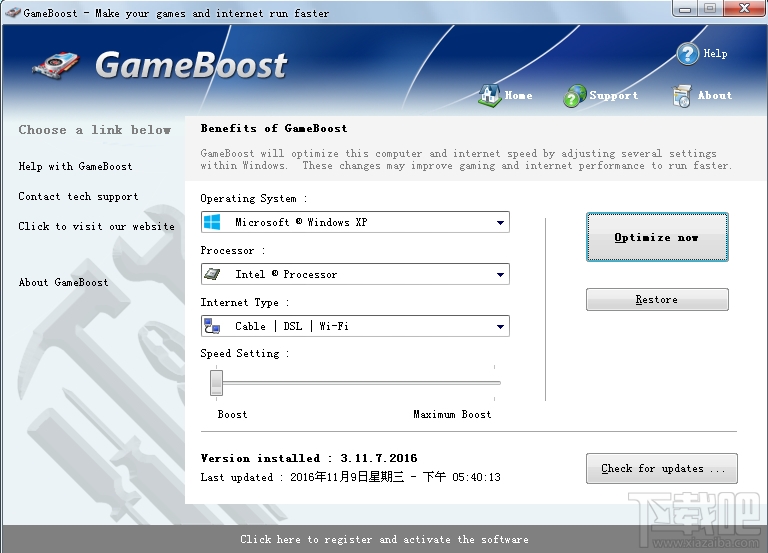Click the Speed Setting label
This screenshot has height=553, width=768.
[244, 353]
